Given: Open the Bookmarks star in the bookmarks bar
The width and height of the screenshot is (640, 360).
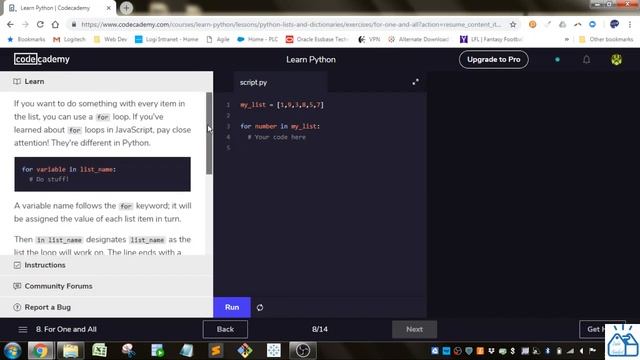Looking at the screenshot, I should click(26, 39).
